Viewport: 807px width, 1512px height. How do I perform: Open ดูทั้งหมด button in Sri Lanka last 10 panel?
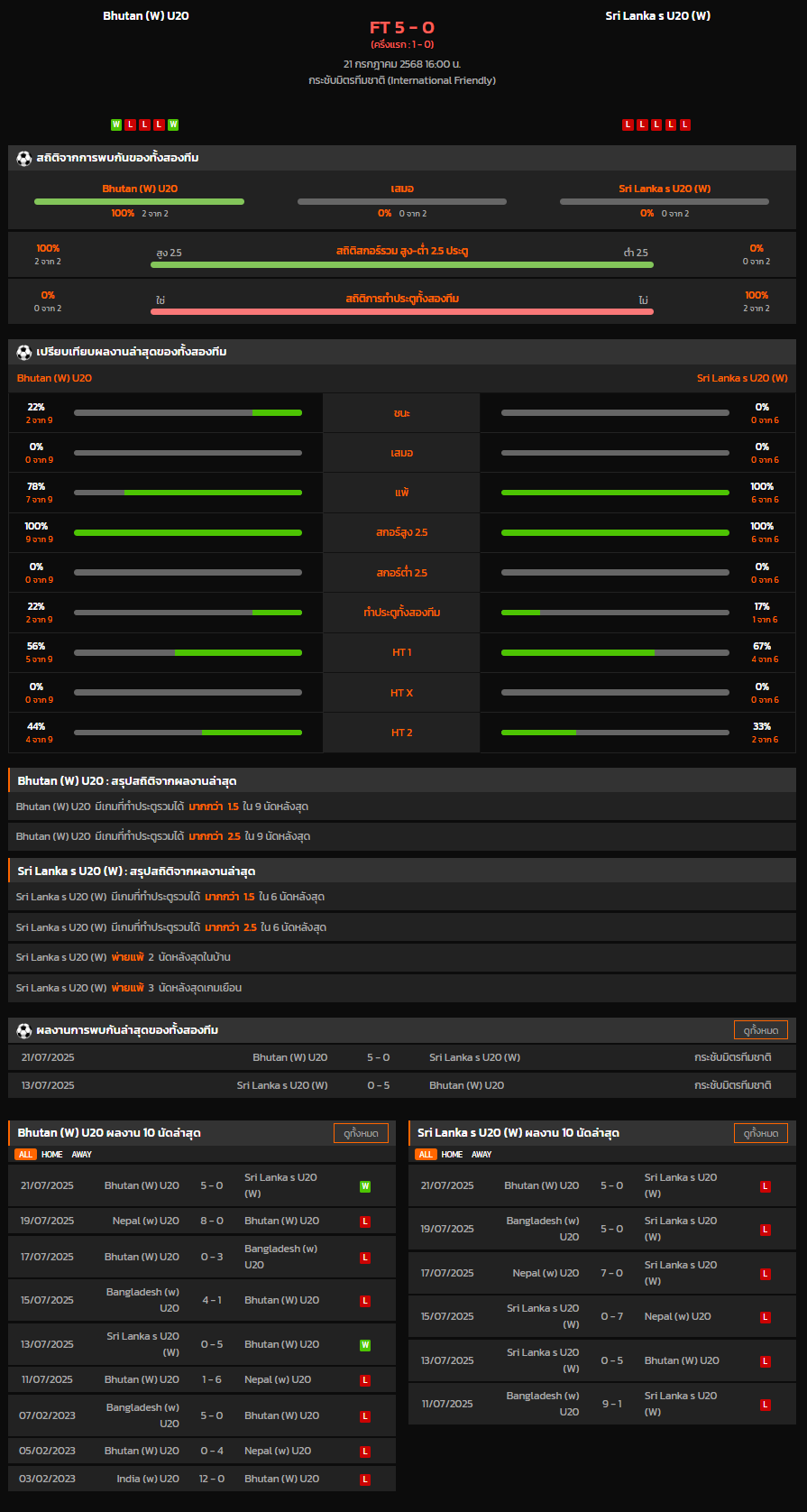(x=761, y=1133)
